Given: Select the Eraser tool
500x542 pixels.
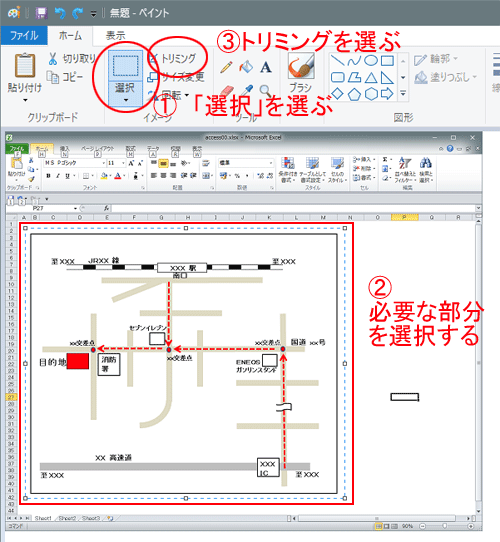Looking at the screenshot, I should [226, 91].
